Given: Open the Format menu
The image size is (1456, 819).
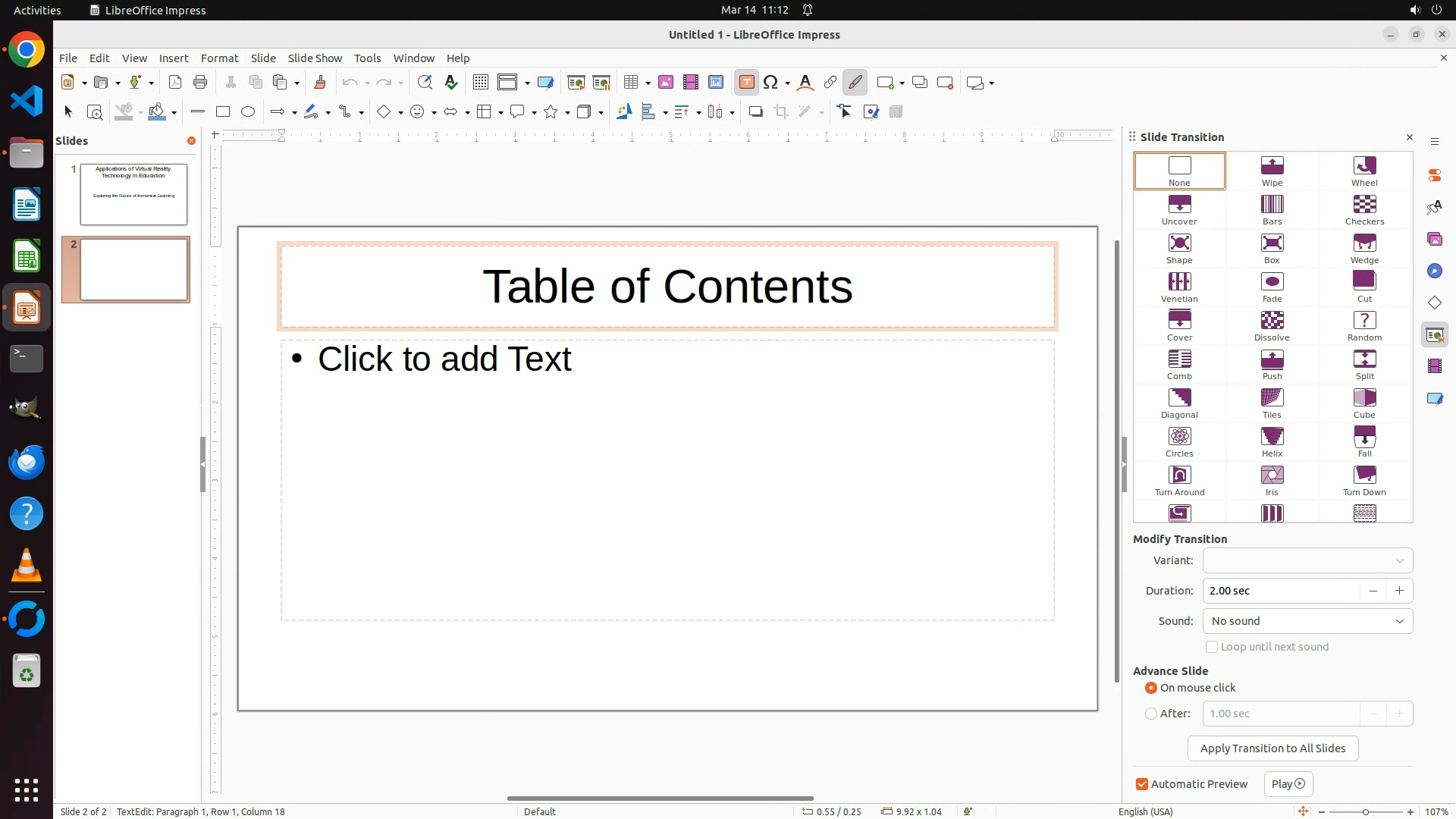Looking at the screenshot, I should pos(219,58).
